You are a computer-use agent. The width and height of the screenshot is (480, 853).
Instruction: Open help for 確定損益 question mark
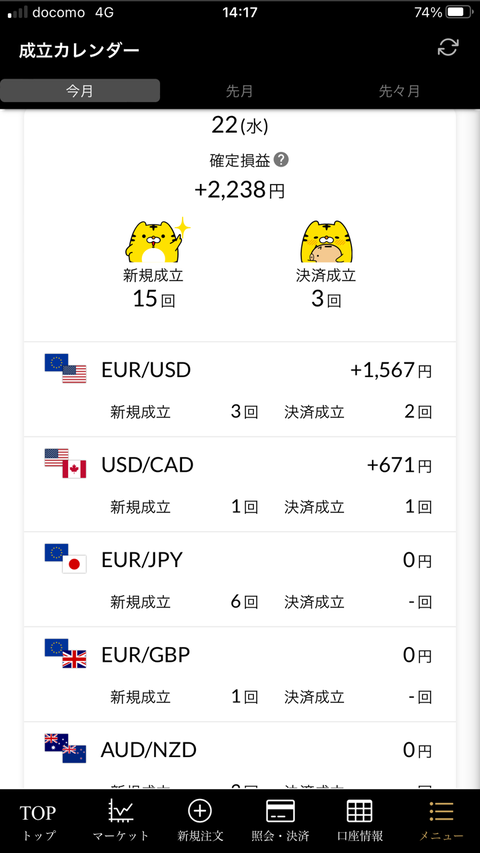[281, 160]
